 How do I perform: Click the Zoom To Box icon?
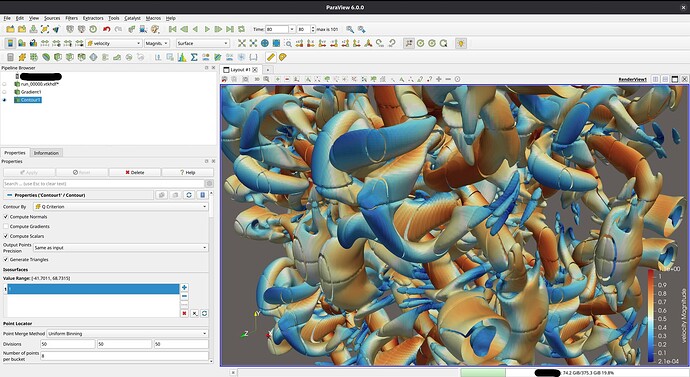pyautogui.click(x=288, y=43)
